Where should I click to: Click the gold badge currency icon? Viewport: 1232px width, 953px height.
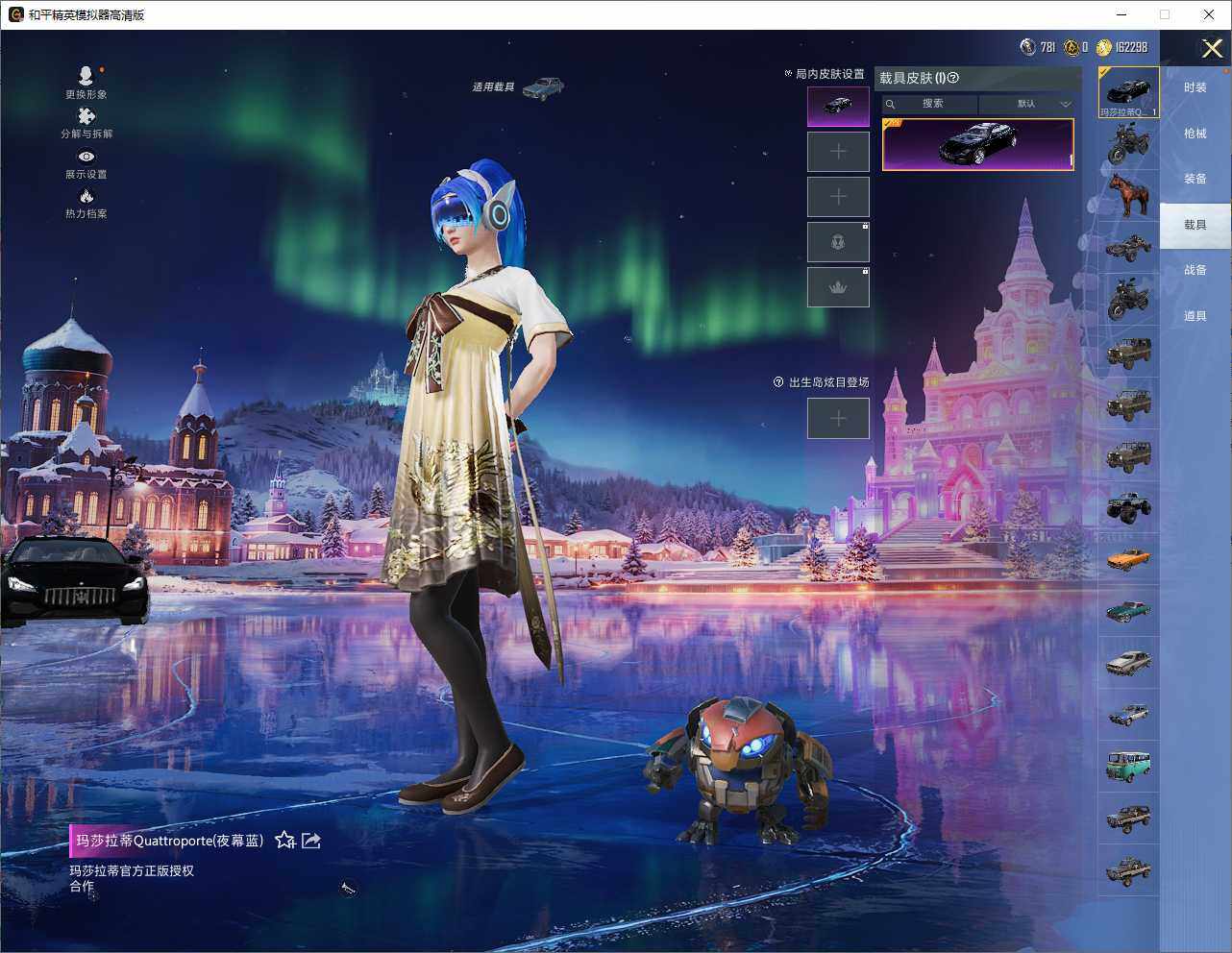(1071, 47)
